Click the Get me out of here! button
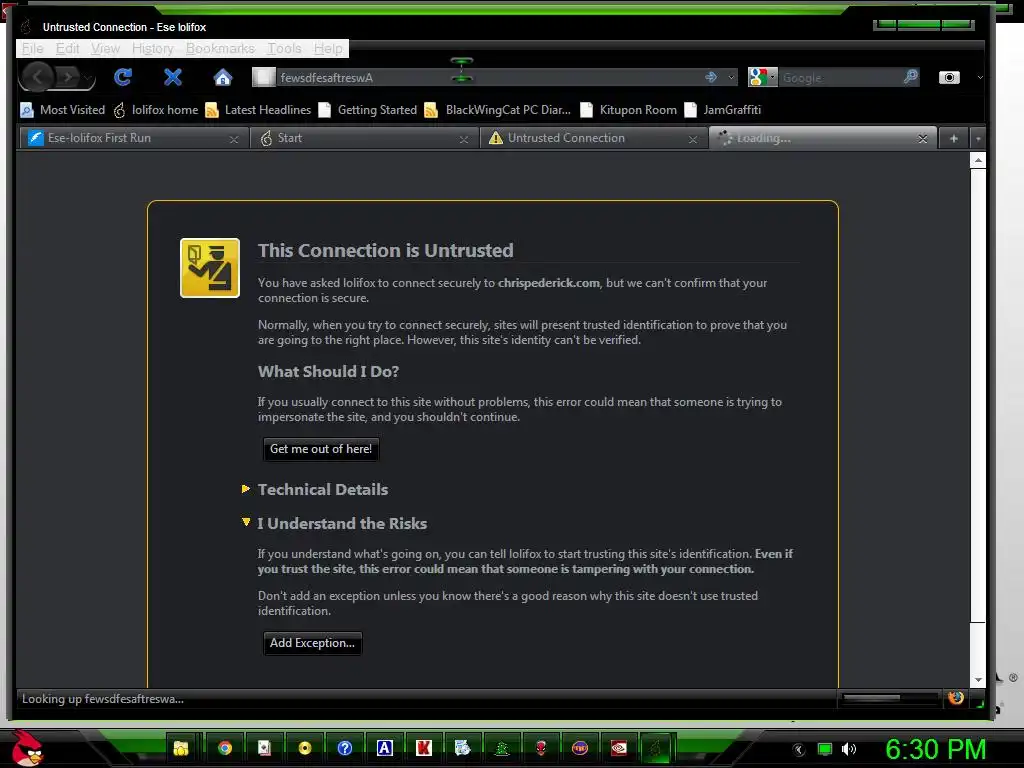The height and width of the screenshot is (768, 1024). pyautogui.click(x=321, y=449)
